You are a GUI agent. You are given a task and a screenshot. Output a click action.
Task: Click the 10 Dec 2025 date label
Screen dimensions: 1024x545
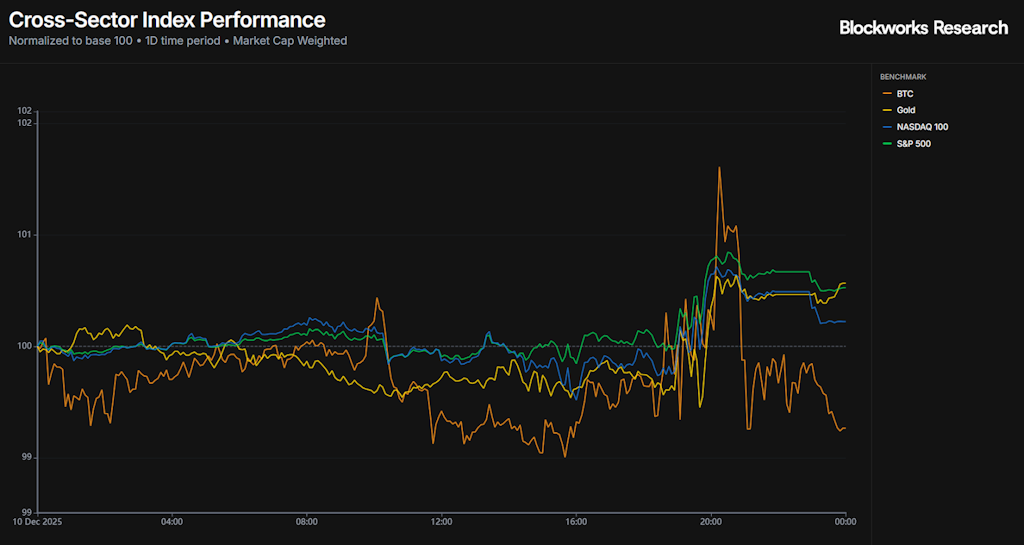[38, 521]
